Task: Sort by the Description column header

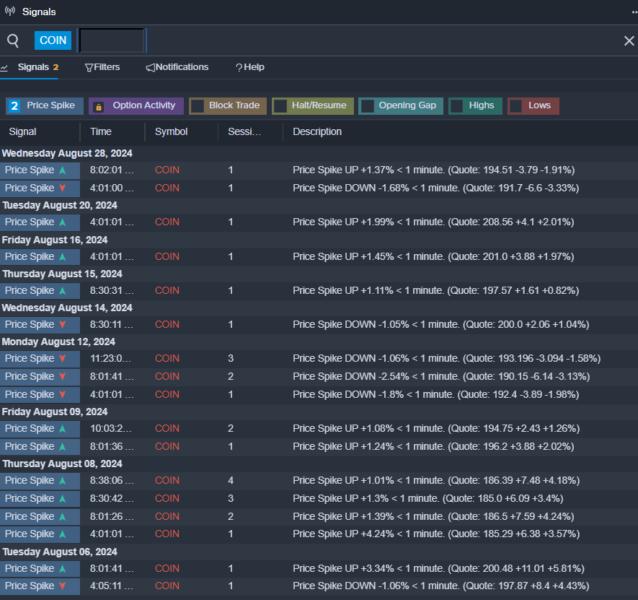Action: (x=317, y=132)
